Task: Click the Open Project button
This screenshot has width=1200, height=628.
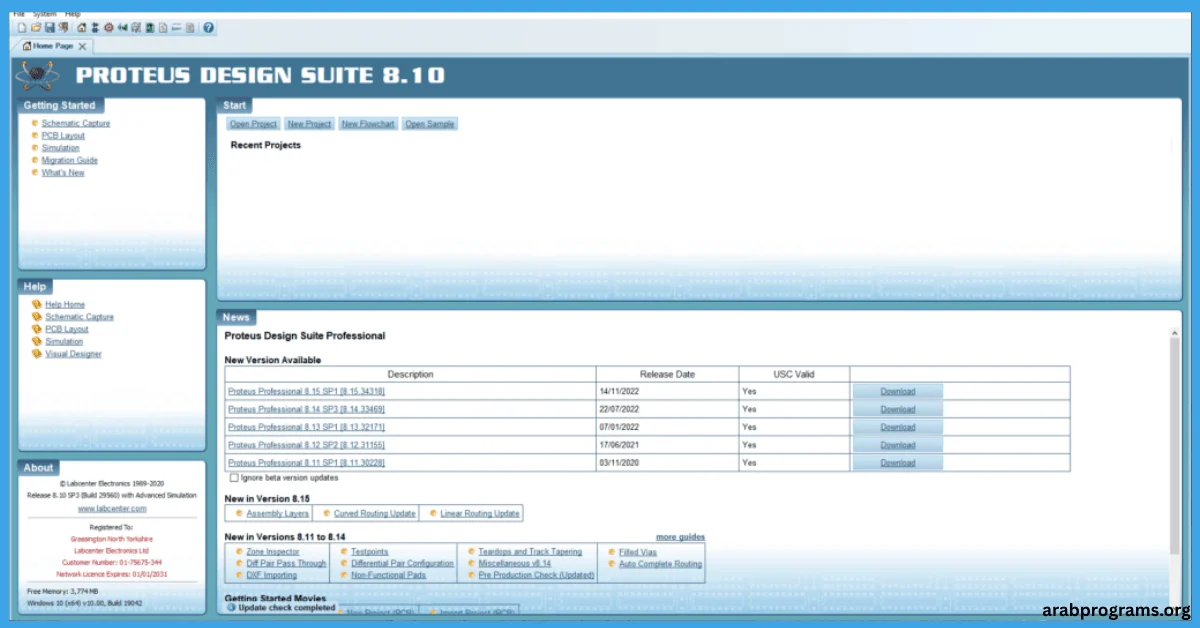Action: click(253, 124)
